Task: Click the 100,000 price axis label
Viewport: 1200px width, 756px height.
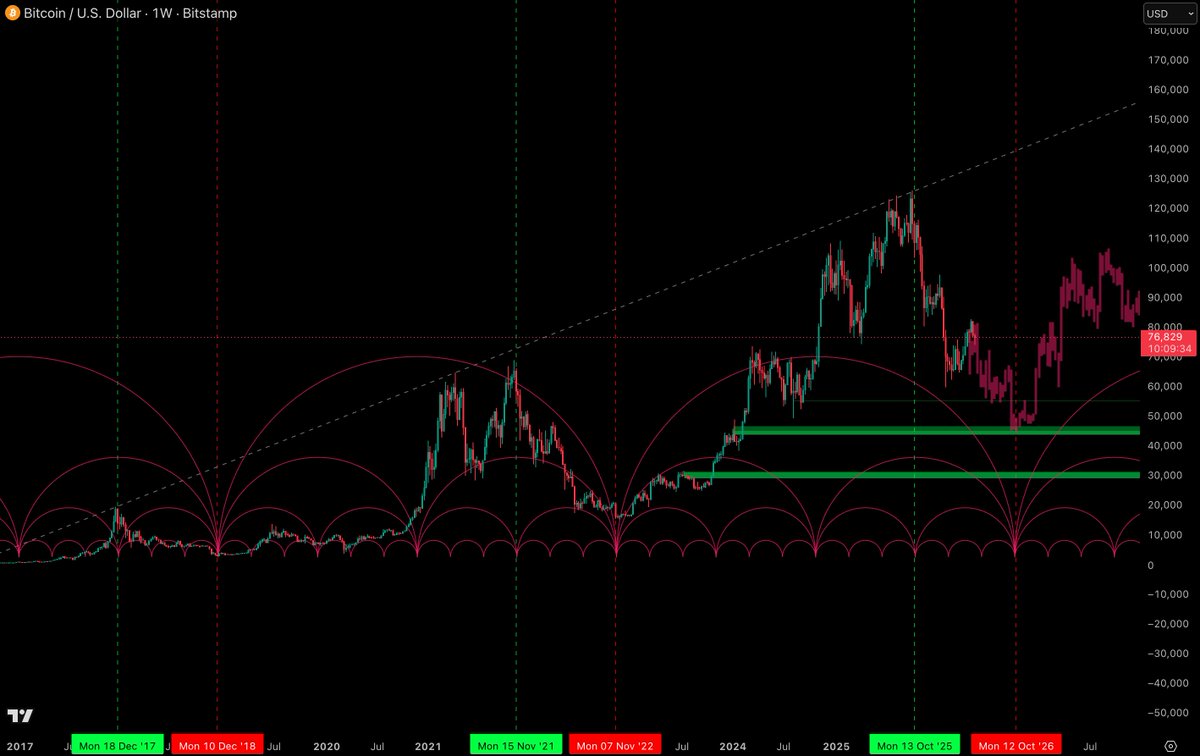Action: (1170, 267)
